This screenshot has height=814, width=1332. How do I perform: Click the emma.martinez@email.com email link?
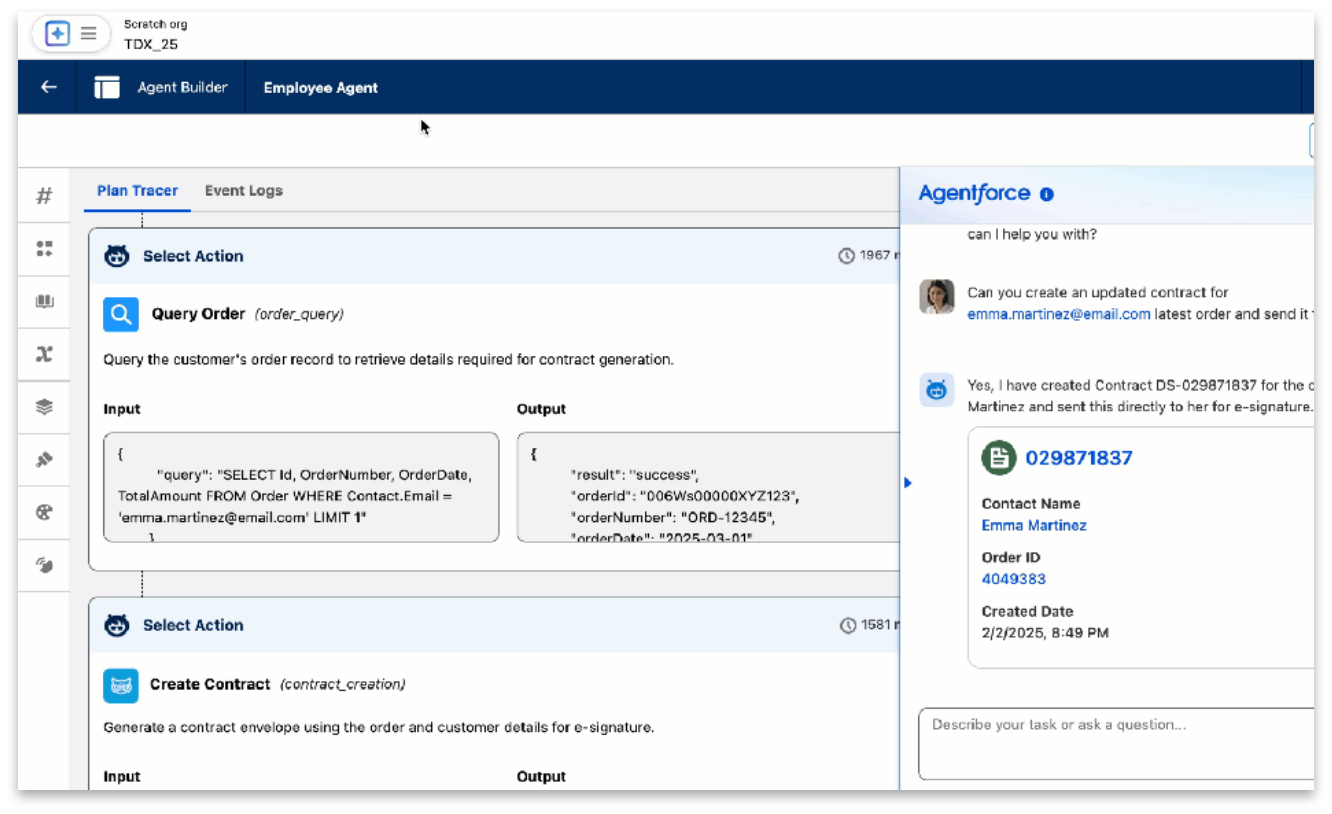coord(1058,314)
